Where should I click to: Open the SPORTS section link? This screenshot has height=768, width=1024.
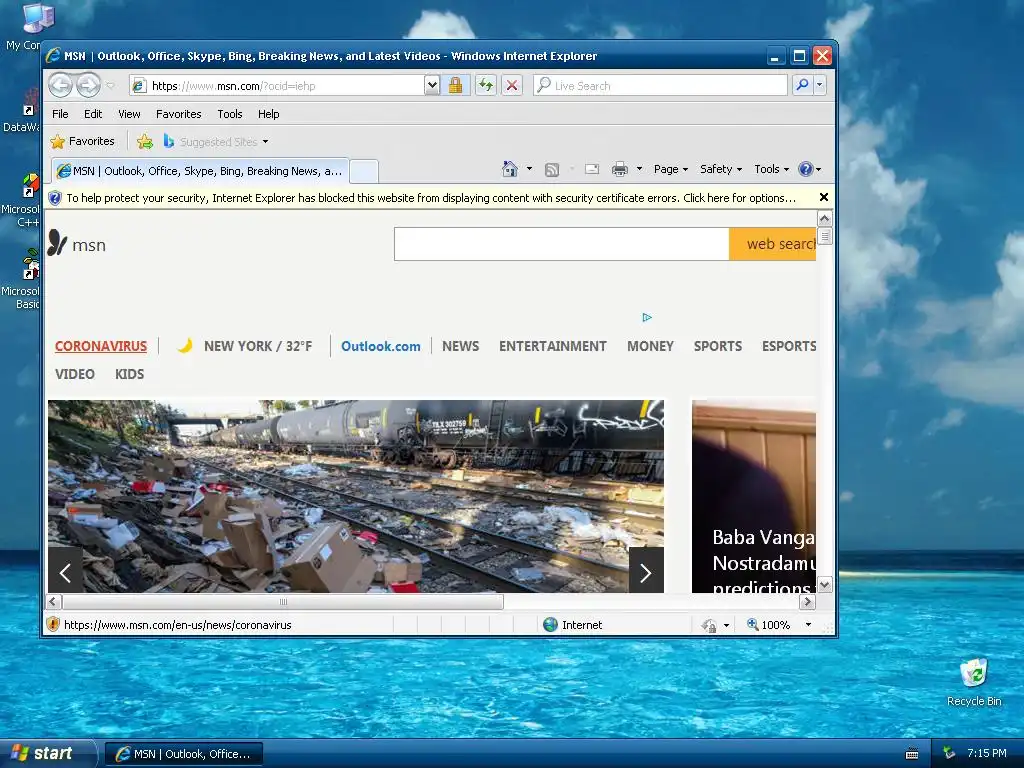click(718, 346)
